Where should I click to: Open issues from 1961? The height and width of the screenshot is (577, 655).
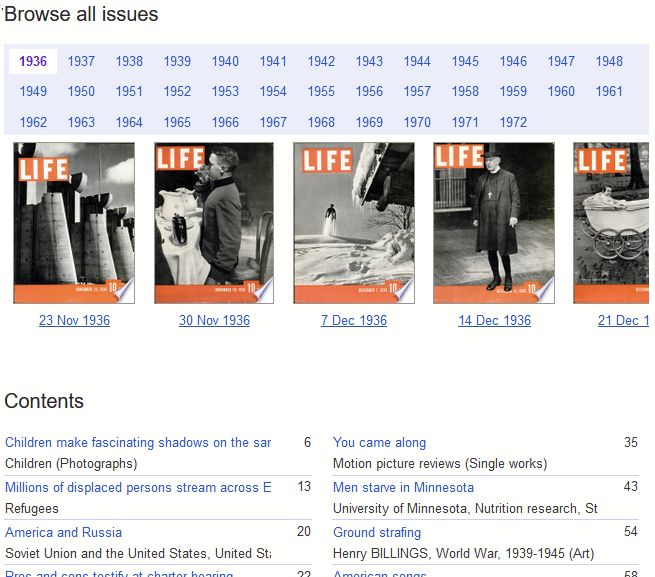[x=609, y=92]
